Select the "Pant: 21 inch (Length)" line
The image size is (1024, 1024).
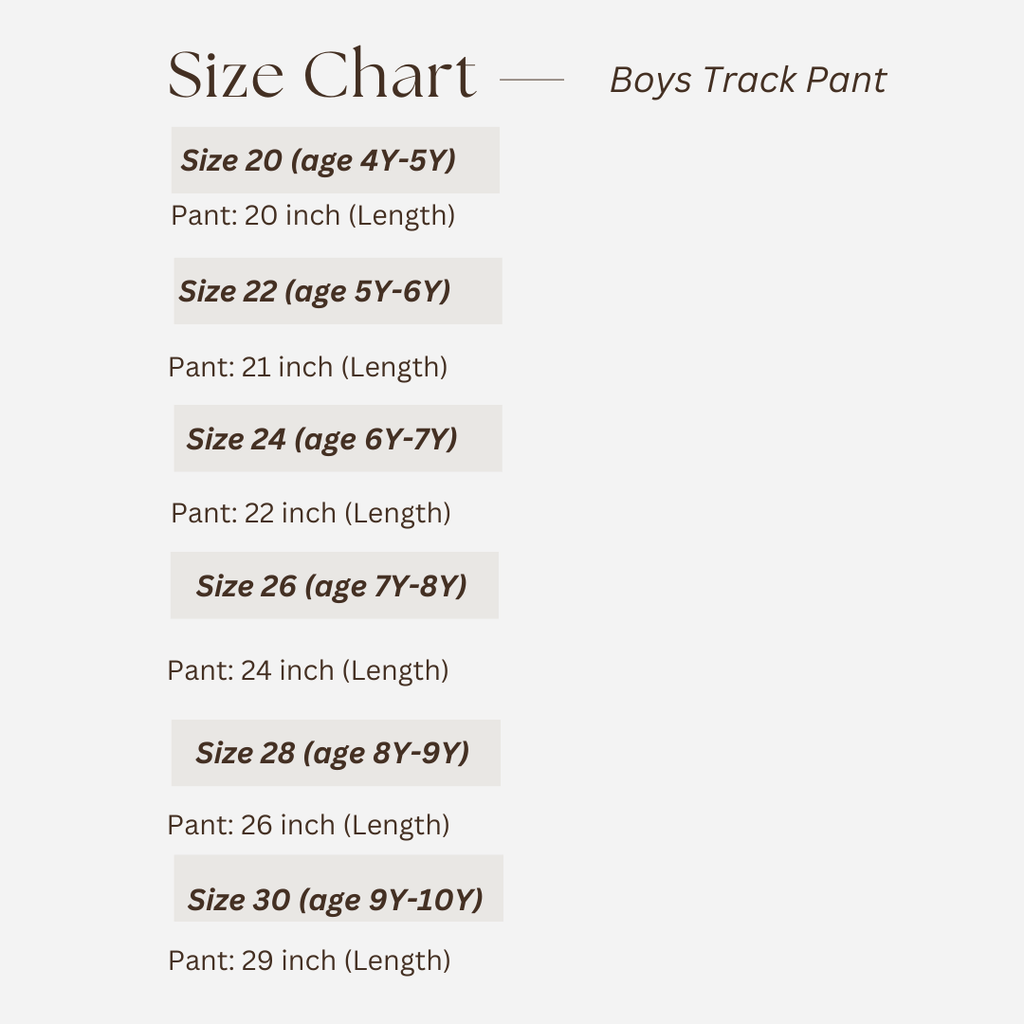[x=307, y=367]
